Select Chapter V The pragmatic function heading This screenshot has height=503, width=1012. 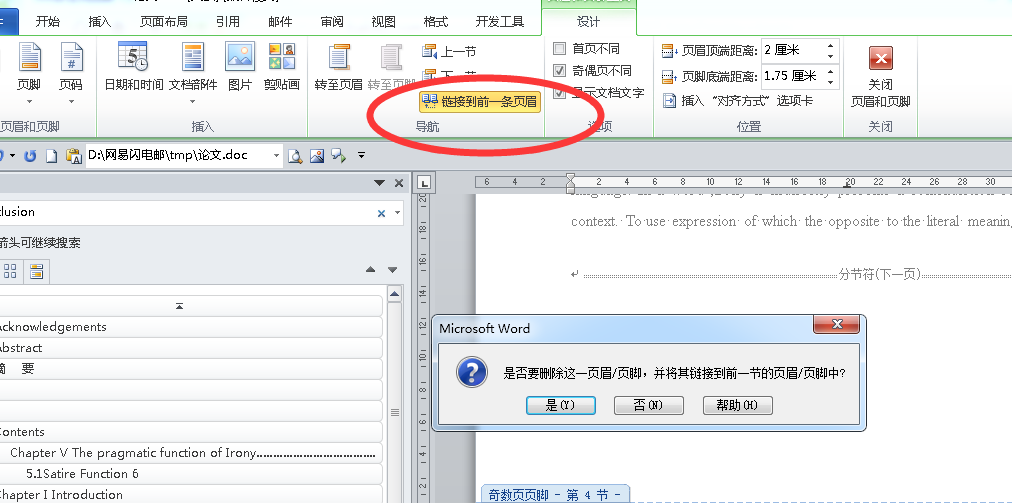click(190, 453)
